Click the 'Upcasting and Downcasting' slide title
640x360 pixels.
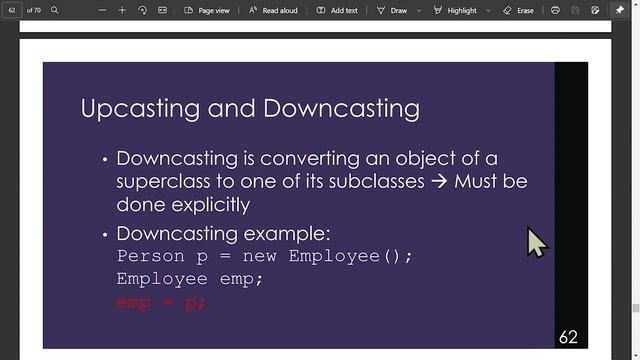tap(250, 109)
